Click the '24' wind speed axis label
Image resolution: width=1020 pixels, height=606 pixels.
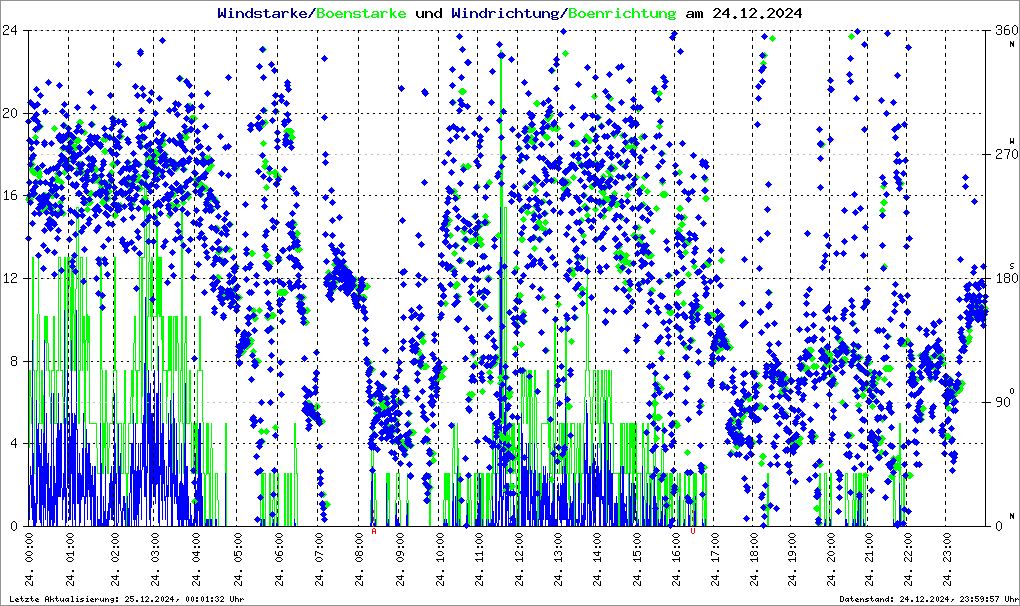click(x=12, y=31)
